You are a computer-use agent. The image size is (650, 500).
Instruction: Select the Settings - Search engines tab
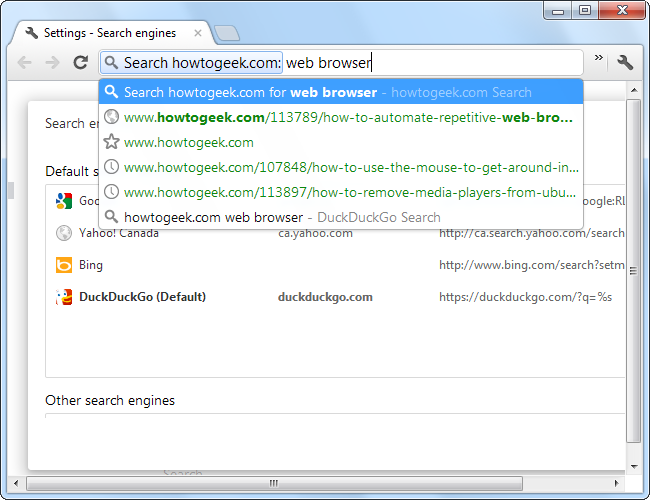(x=110, y=33)
